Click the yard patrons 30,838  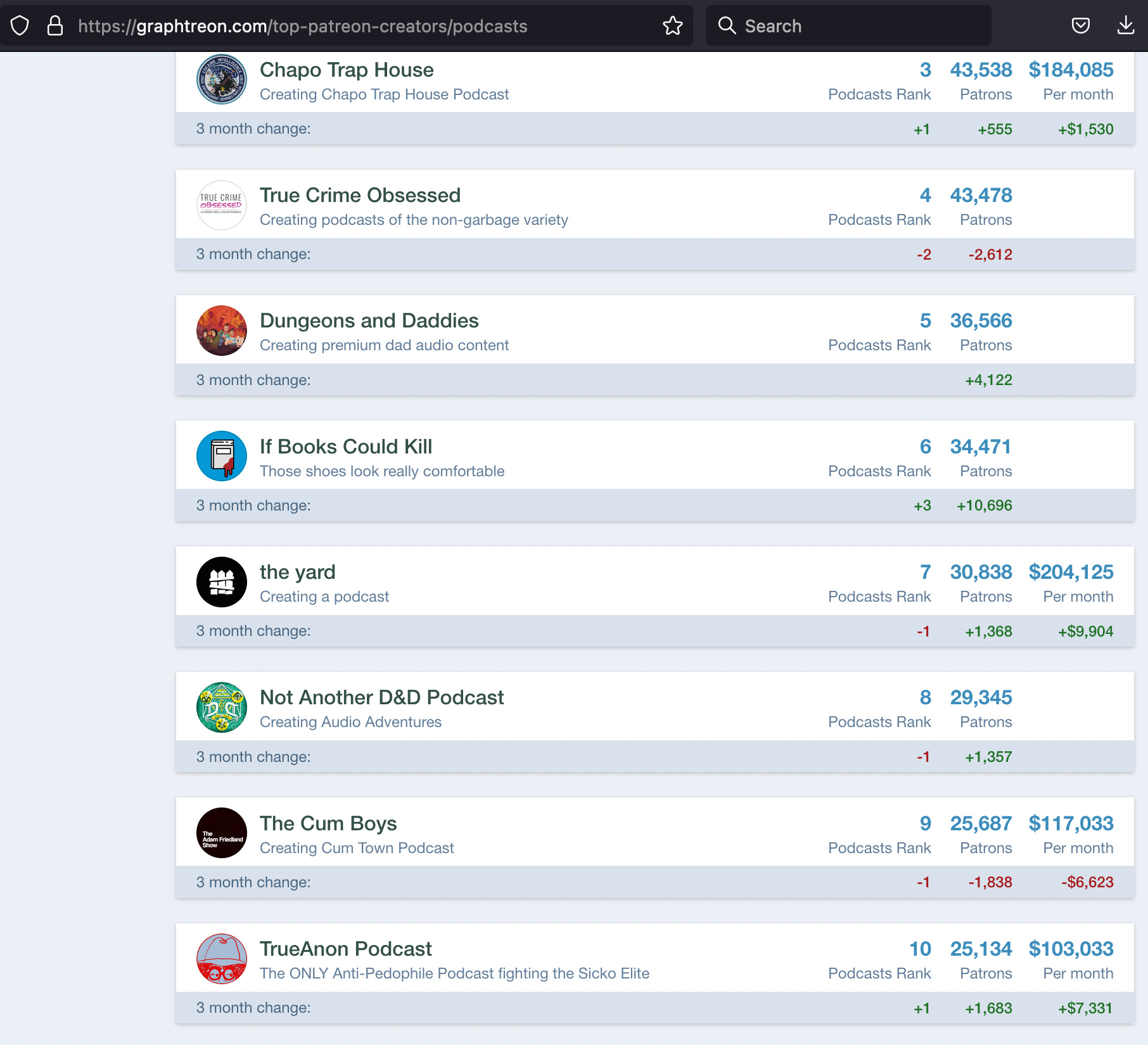pos(981,572)
